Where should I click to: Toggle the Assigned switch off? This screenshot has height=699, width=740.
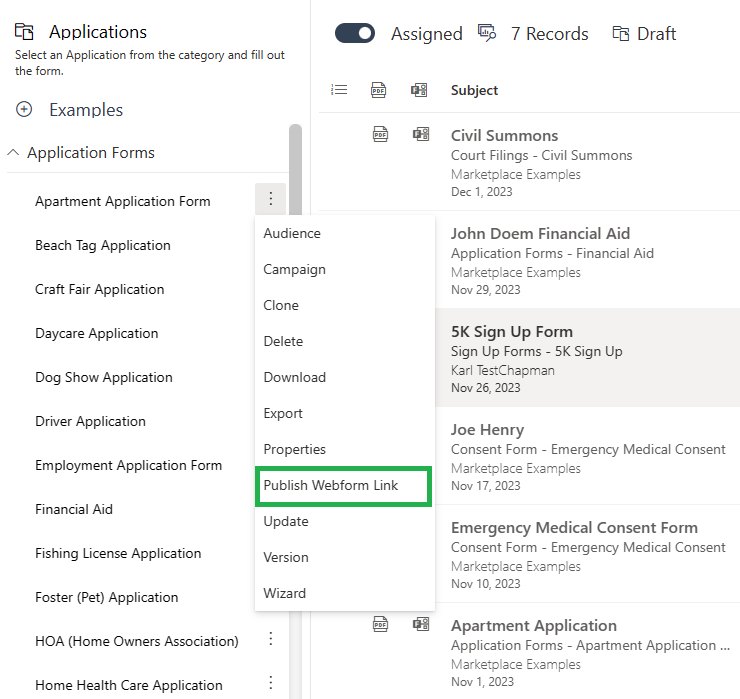pyautogui.click(x=355, y=34)
